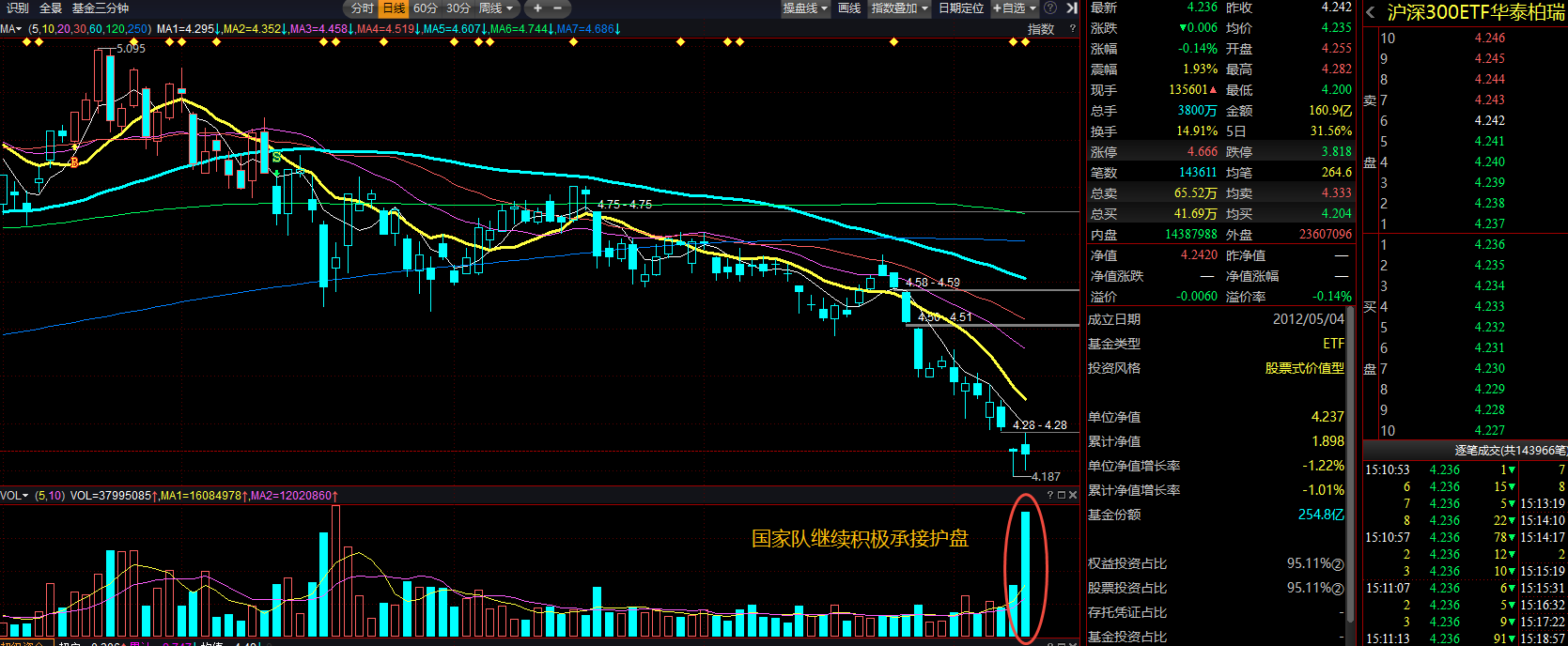Image resolution: width=1568 pixels, height=646 pixels.
Task: Click the tall last volume bar
Action: (x=1026, y=575)
